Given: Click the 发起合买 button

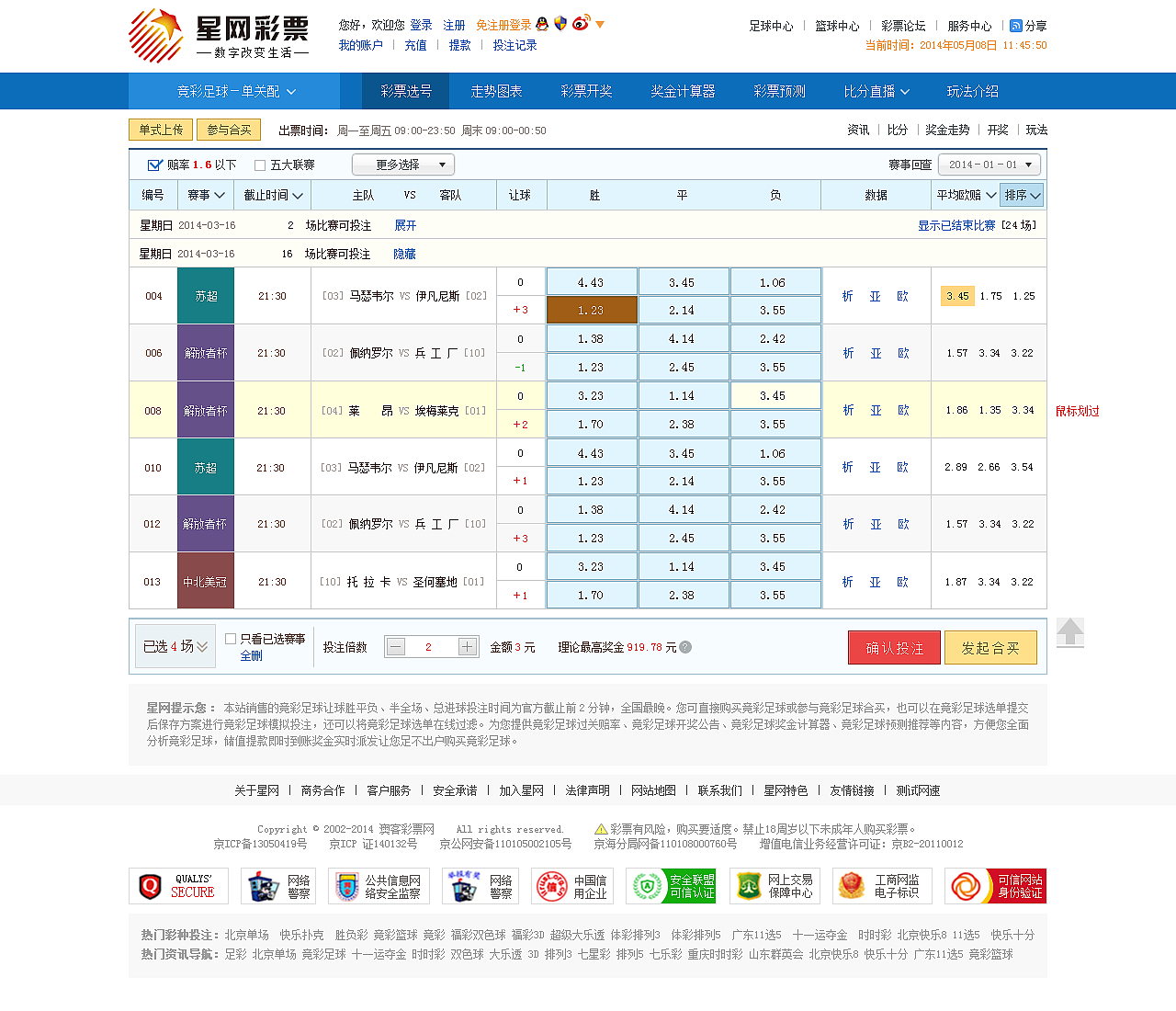Looking at the screenshot, I should 990,647.
